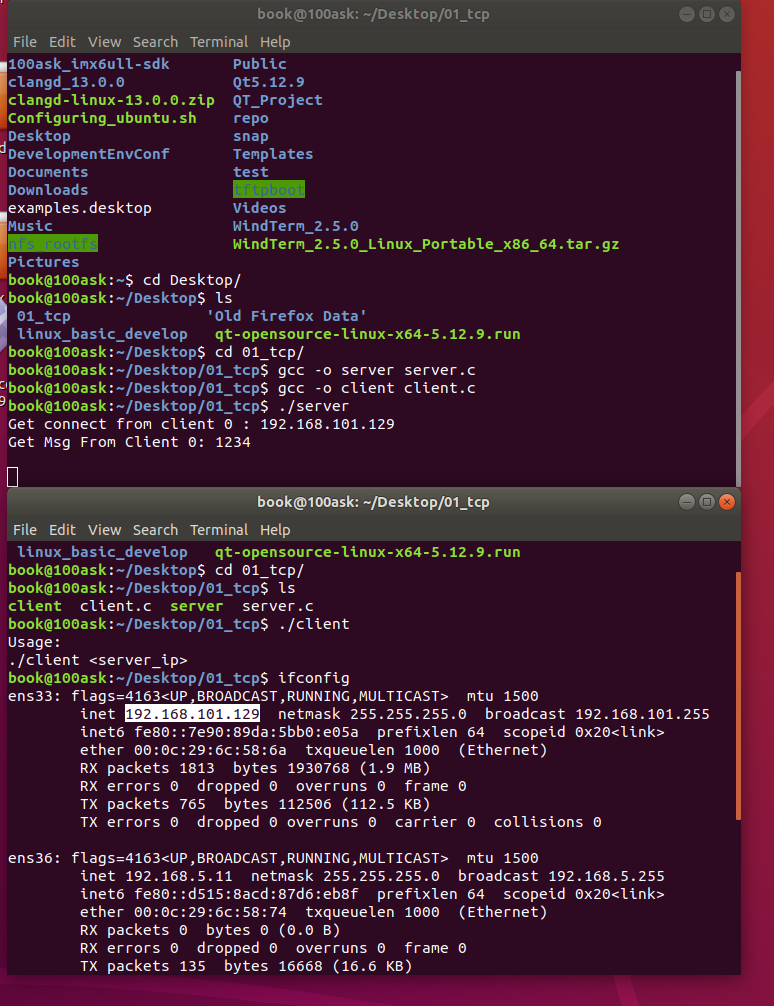This screenshot has height=1006, width=774.
Task: Close the bottom terminal window
Action: coord(727,502)
